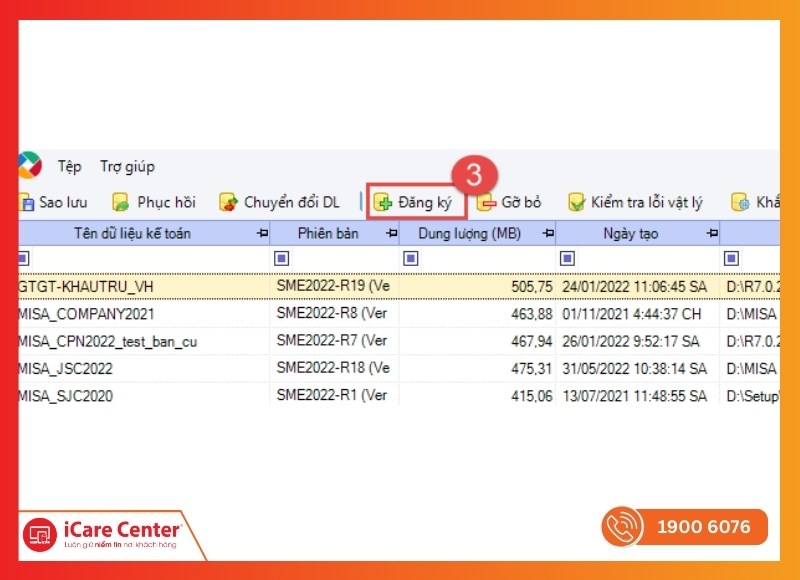Pin the Ngày tạo column

pyautogui.click(x=712, y=234)
